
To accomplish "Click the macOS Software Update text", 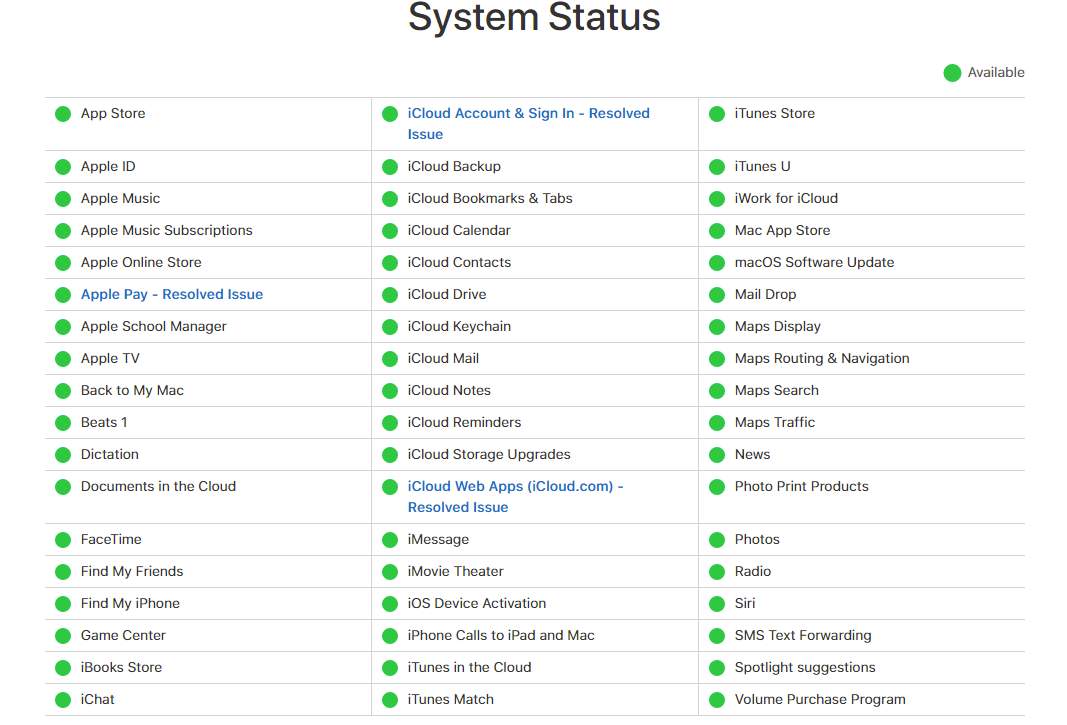I will point(815,262).
